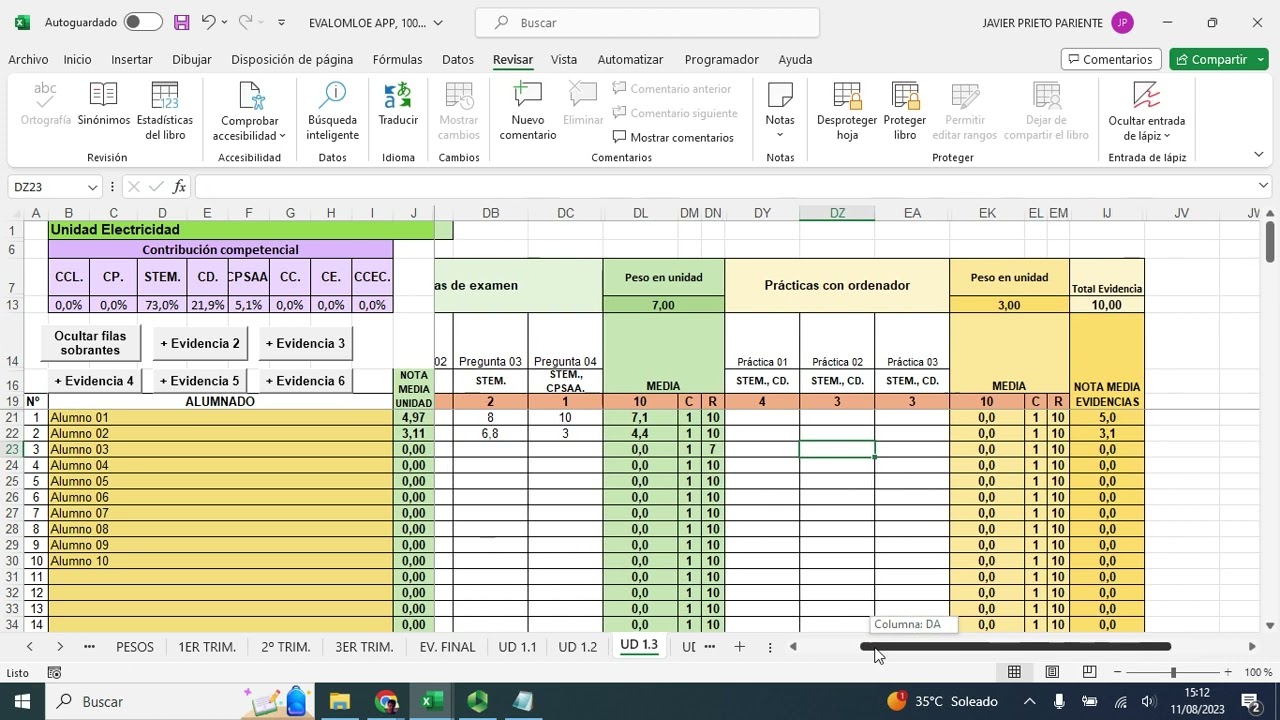This screenshot has width=1280, height=720.
Task: Click the horizontal scrollbar thumb
Action: click(1015, 647)
